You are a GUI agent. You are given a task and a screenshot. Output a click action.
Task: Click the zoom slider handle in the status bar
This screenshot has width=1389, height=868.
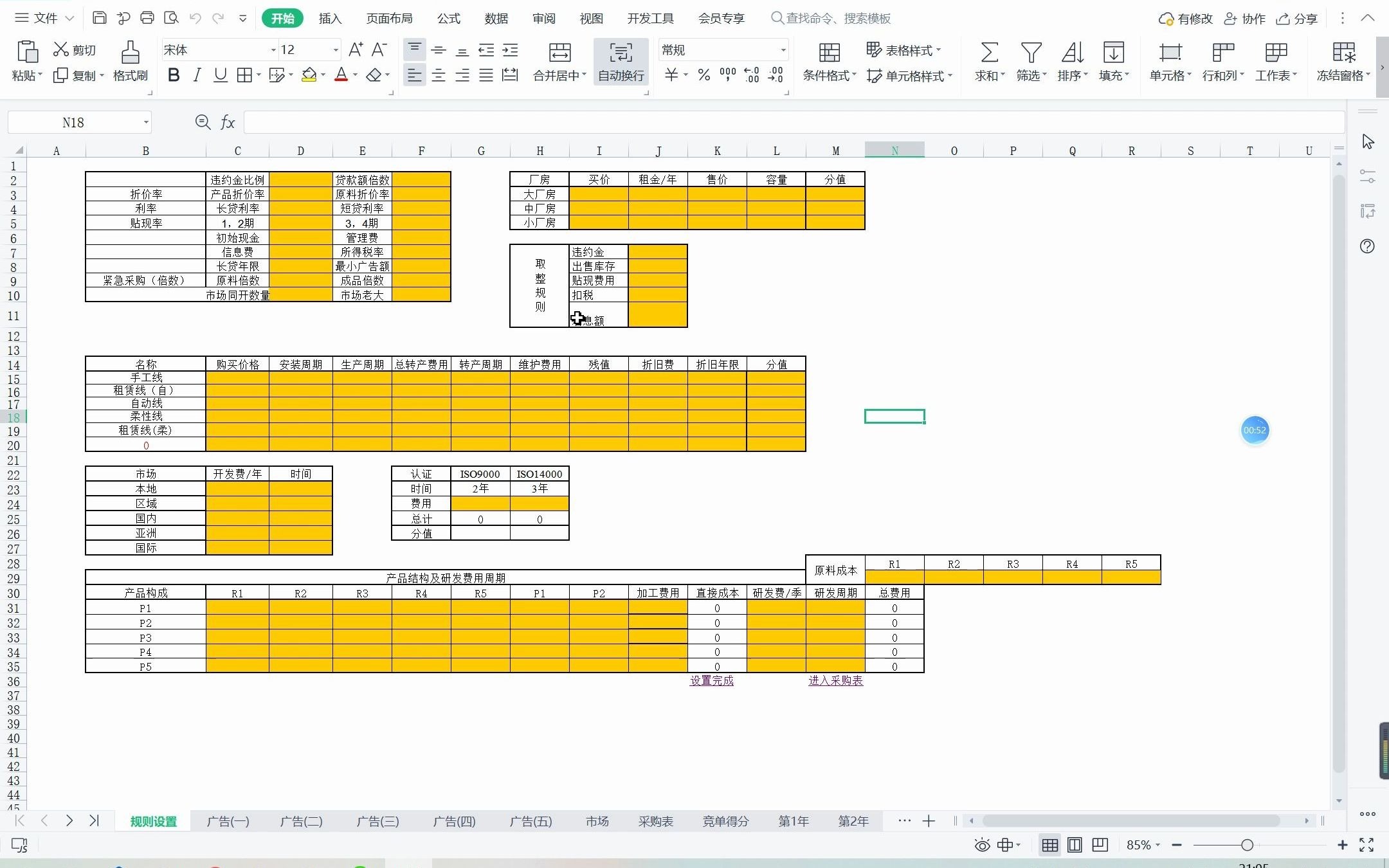tap(1247, 845)
